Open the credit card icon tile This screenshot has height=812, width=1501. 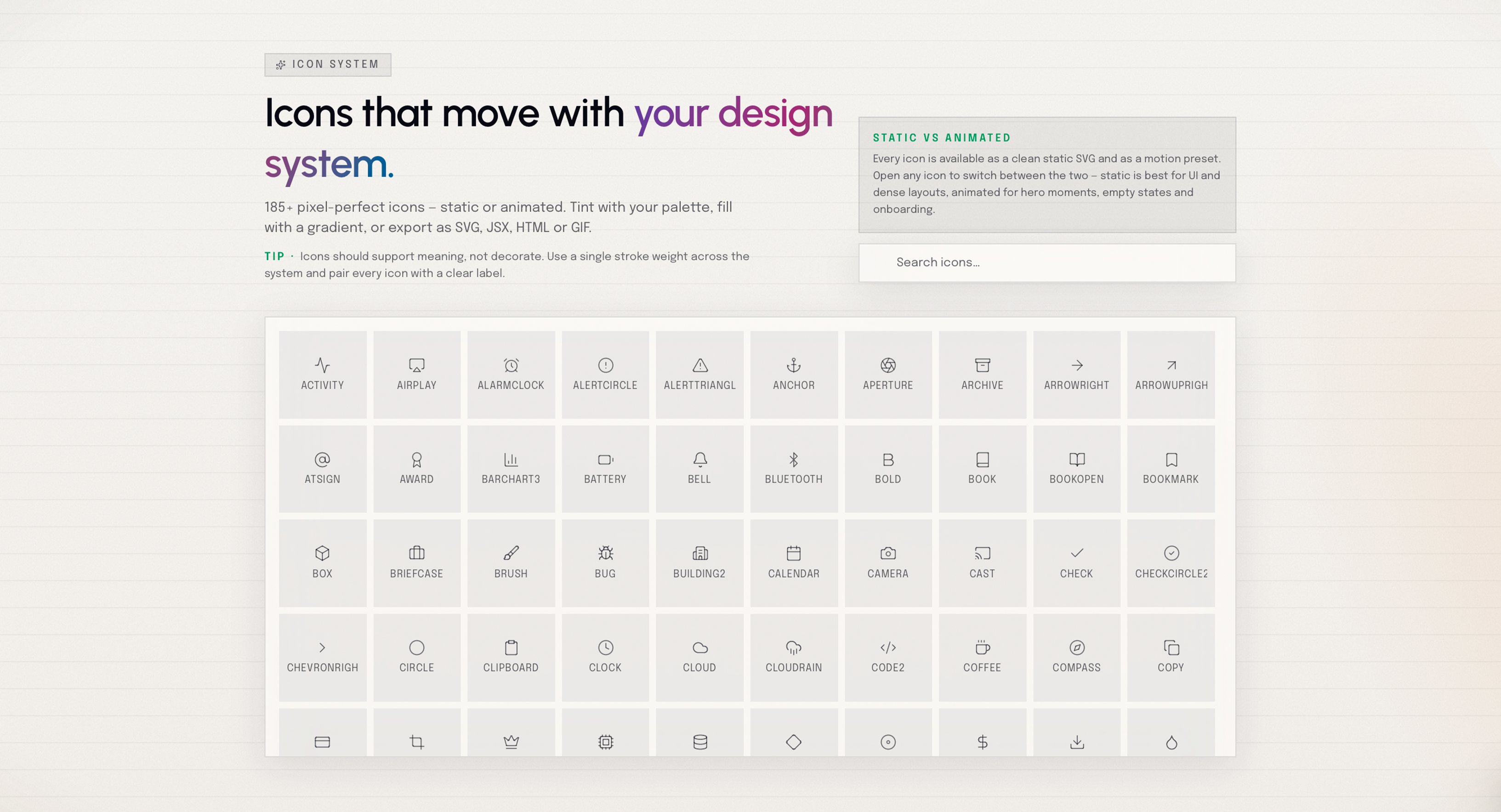pos(322,733)
